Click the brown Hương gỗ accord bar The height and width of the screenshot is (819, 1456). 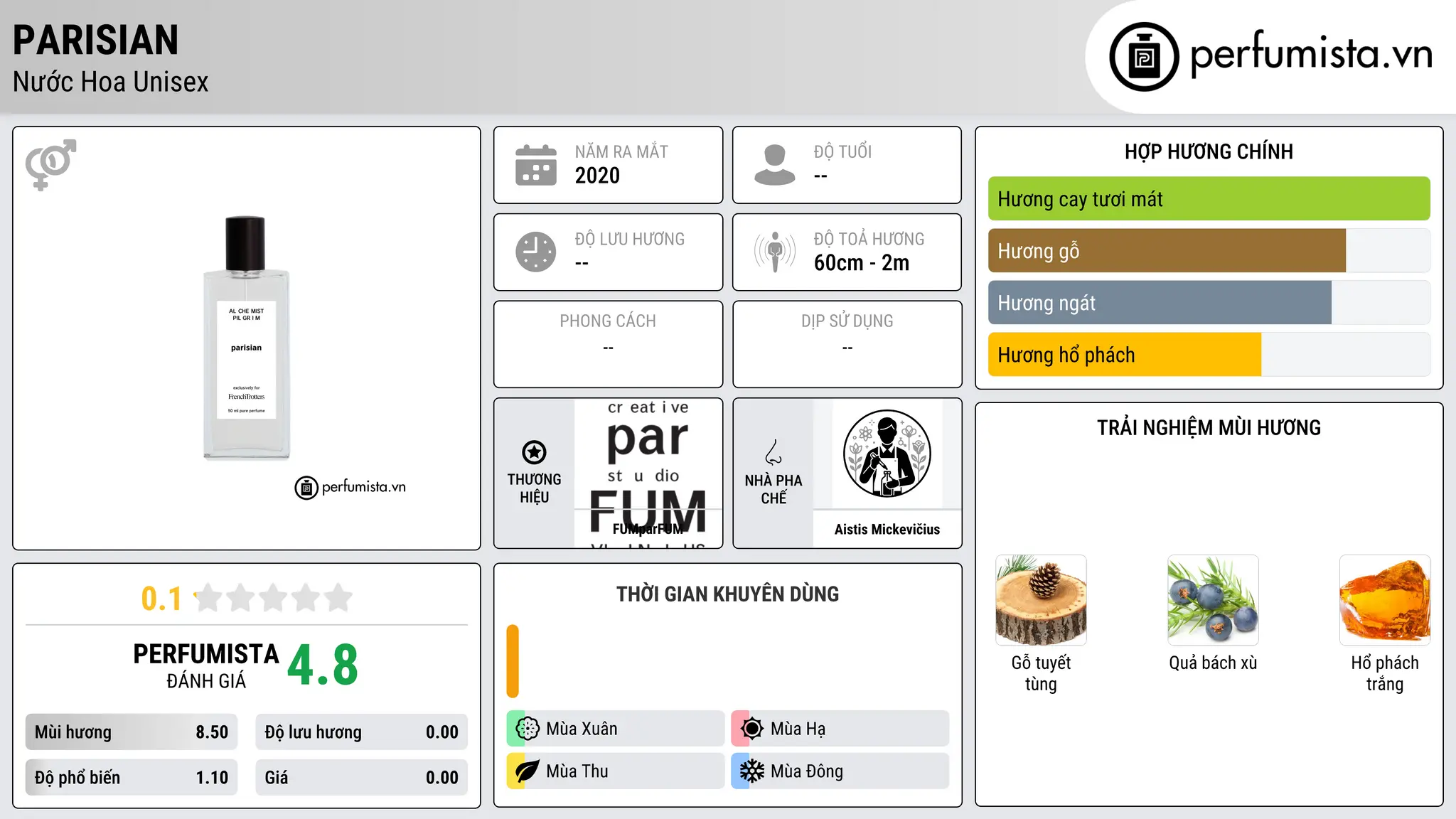click(1167, 251)
